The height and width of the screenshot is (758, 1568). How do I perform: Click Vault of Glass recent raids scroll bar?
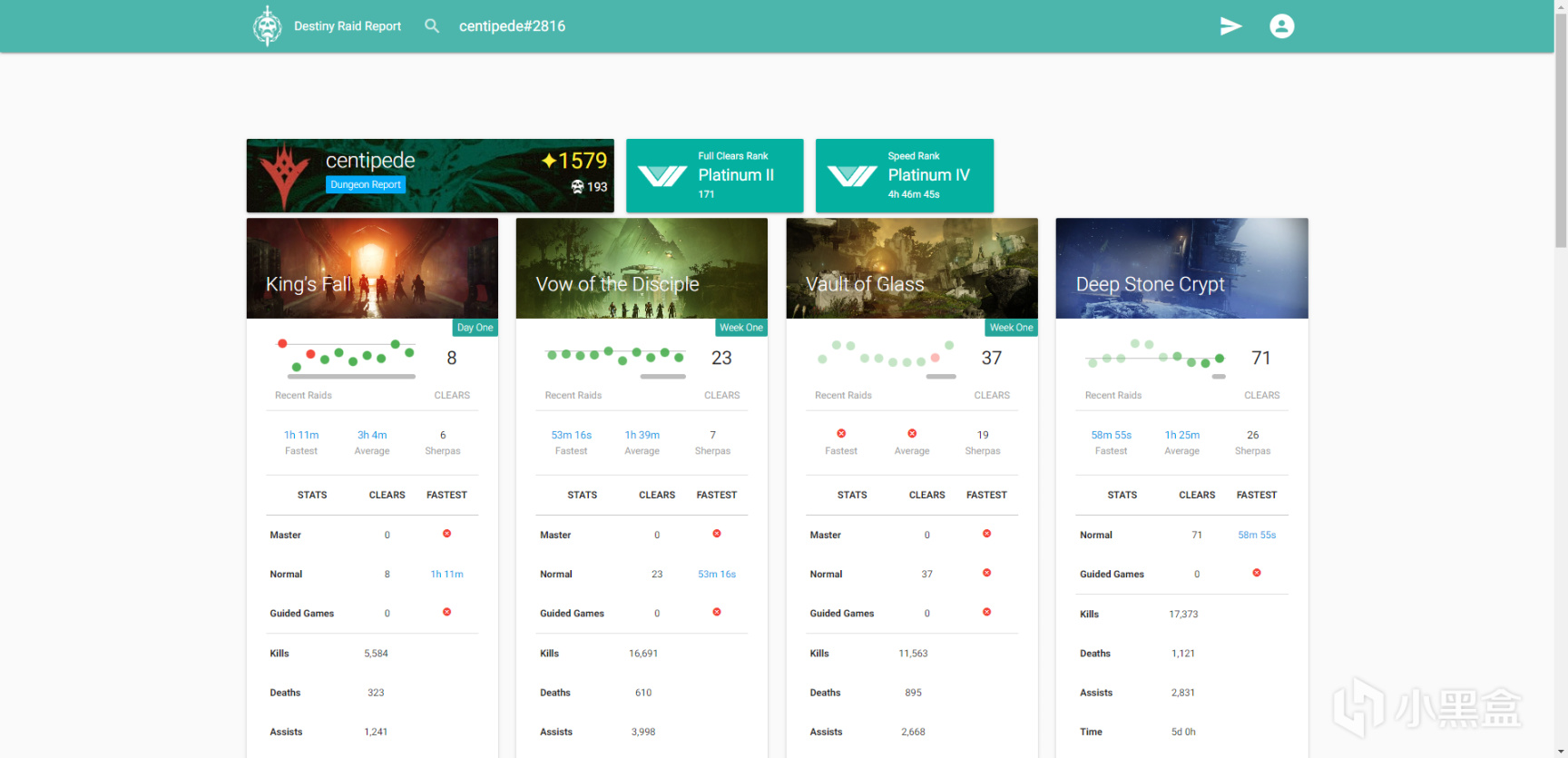click(x=941, y=376)
